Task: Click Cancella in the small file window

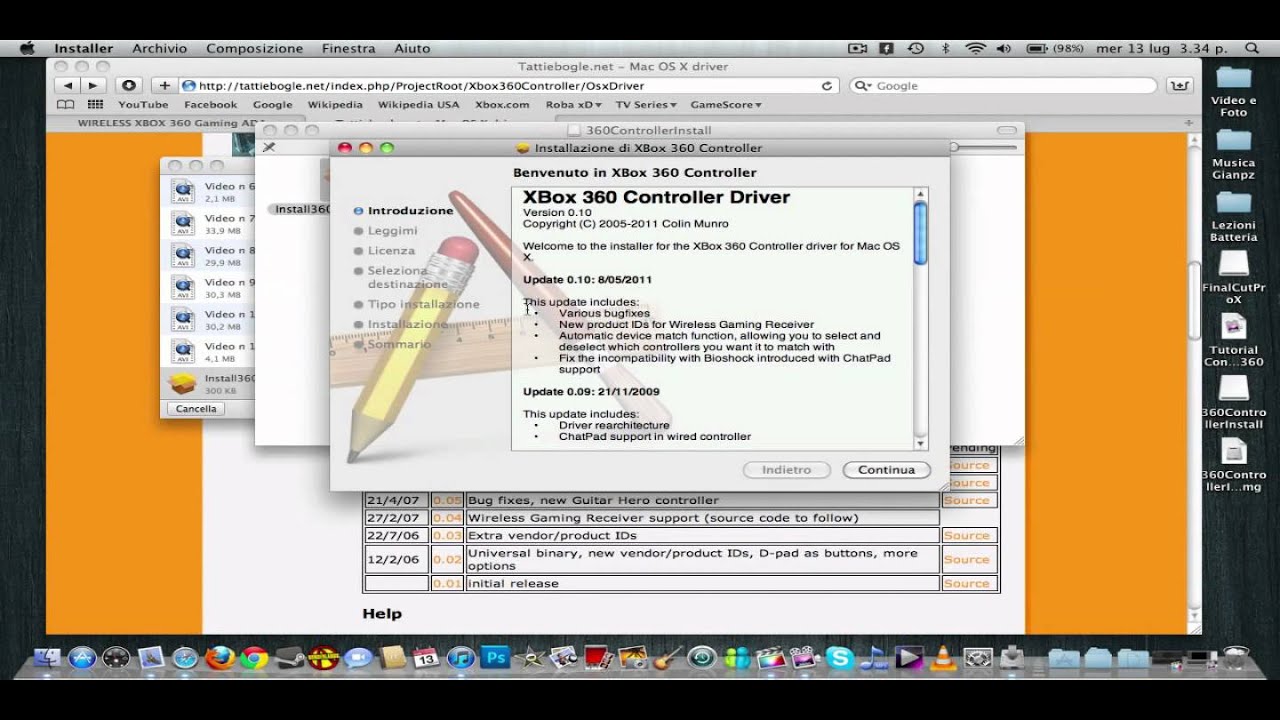Action: click(x=196, y=409)
